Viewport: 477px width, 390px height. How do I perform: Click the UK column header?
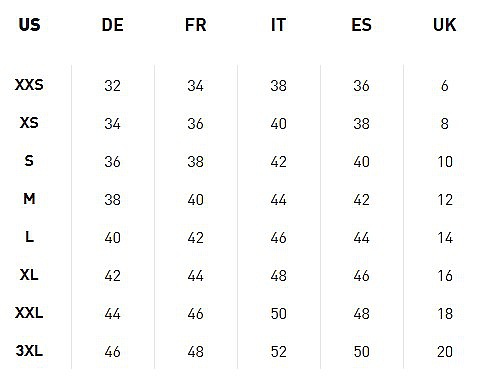point(444,25)
